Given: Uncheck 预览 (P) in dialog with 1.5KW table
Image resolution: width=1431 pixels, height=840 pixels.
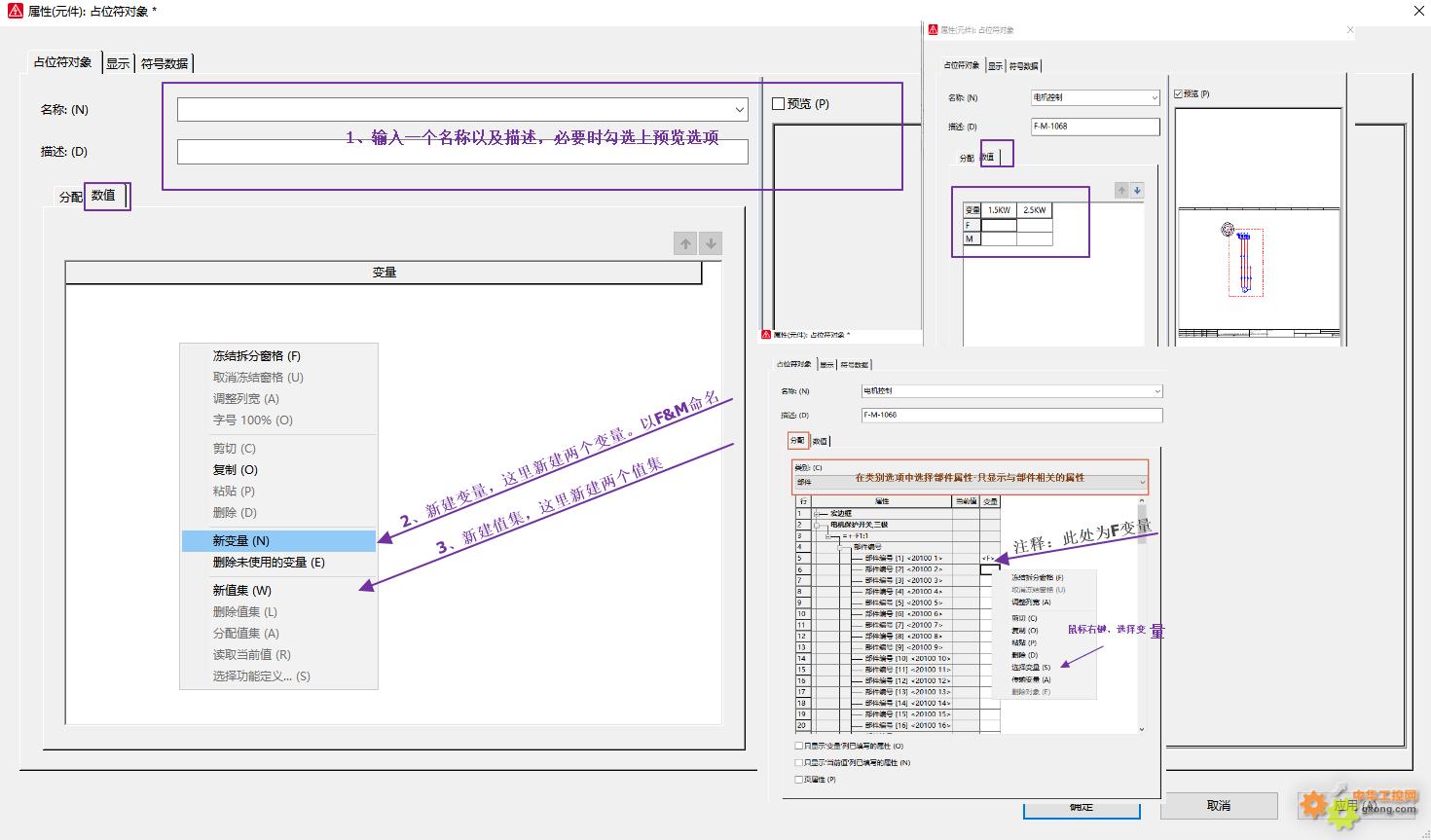Looking at the screenshot, I should tap(1179, 94).
